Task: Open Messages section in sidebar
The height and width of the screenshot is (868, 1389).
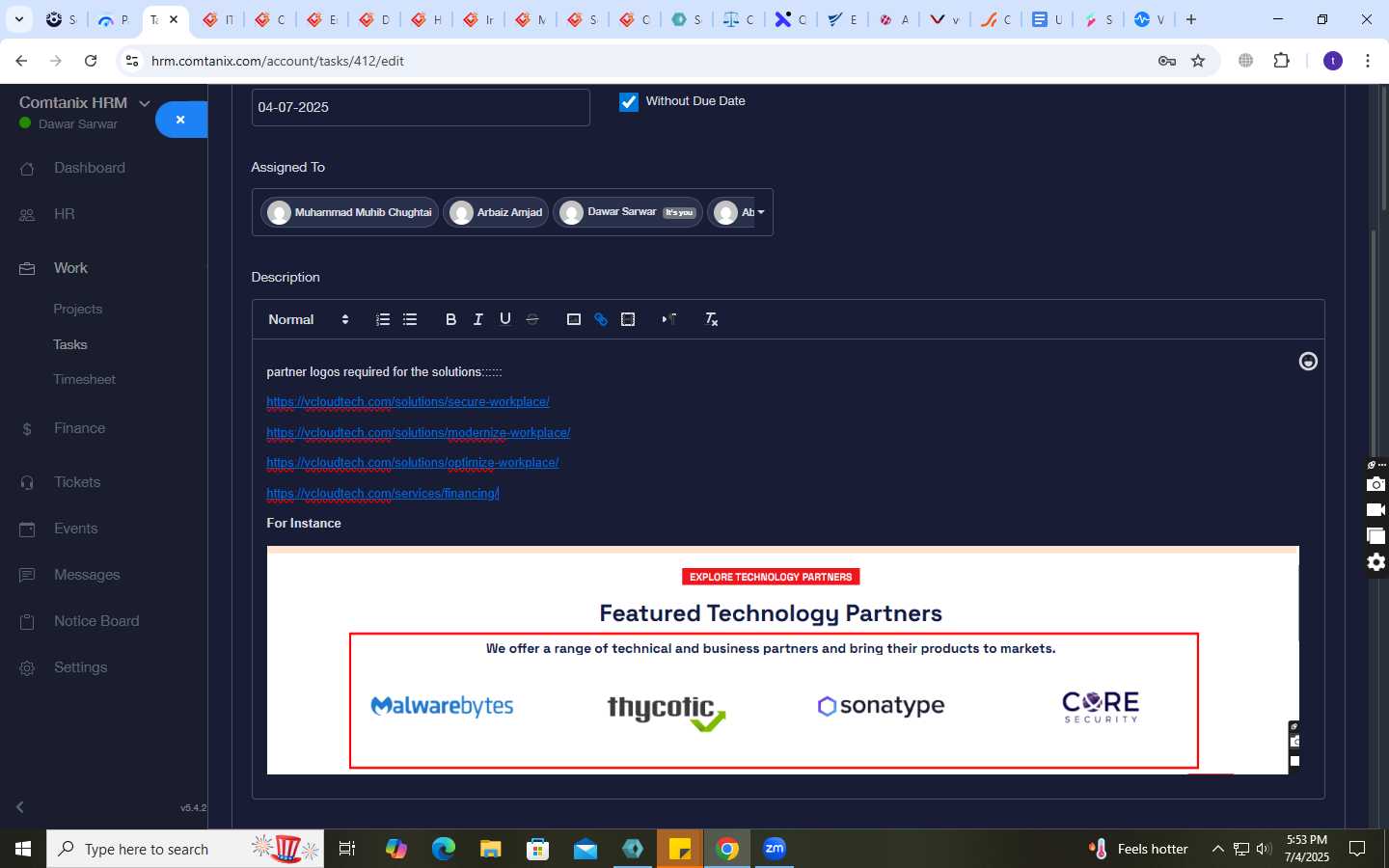Action: (x=87, y=575)
